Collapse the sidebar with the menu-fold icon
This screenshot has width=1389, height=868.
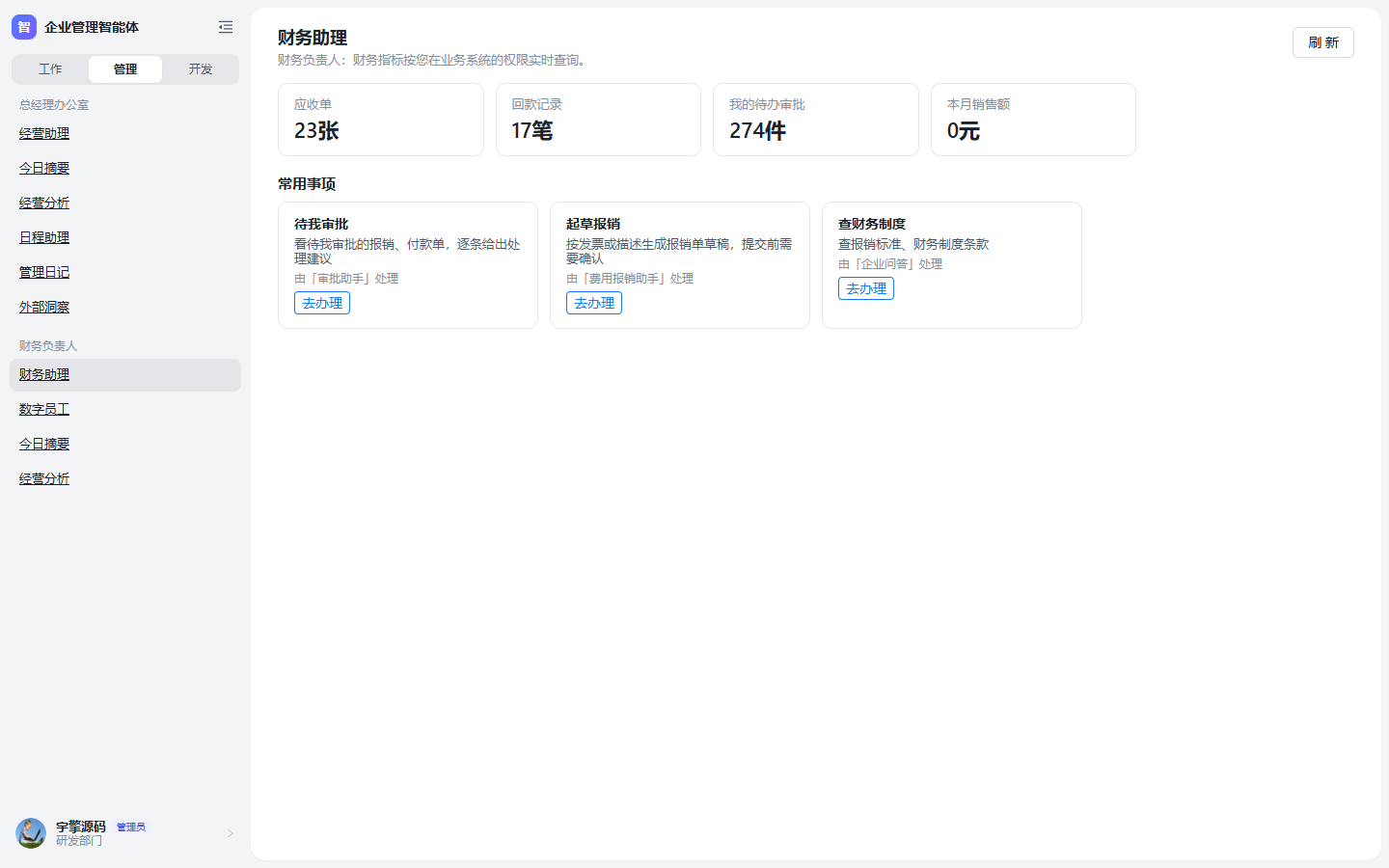226,27
